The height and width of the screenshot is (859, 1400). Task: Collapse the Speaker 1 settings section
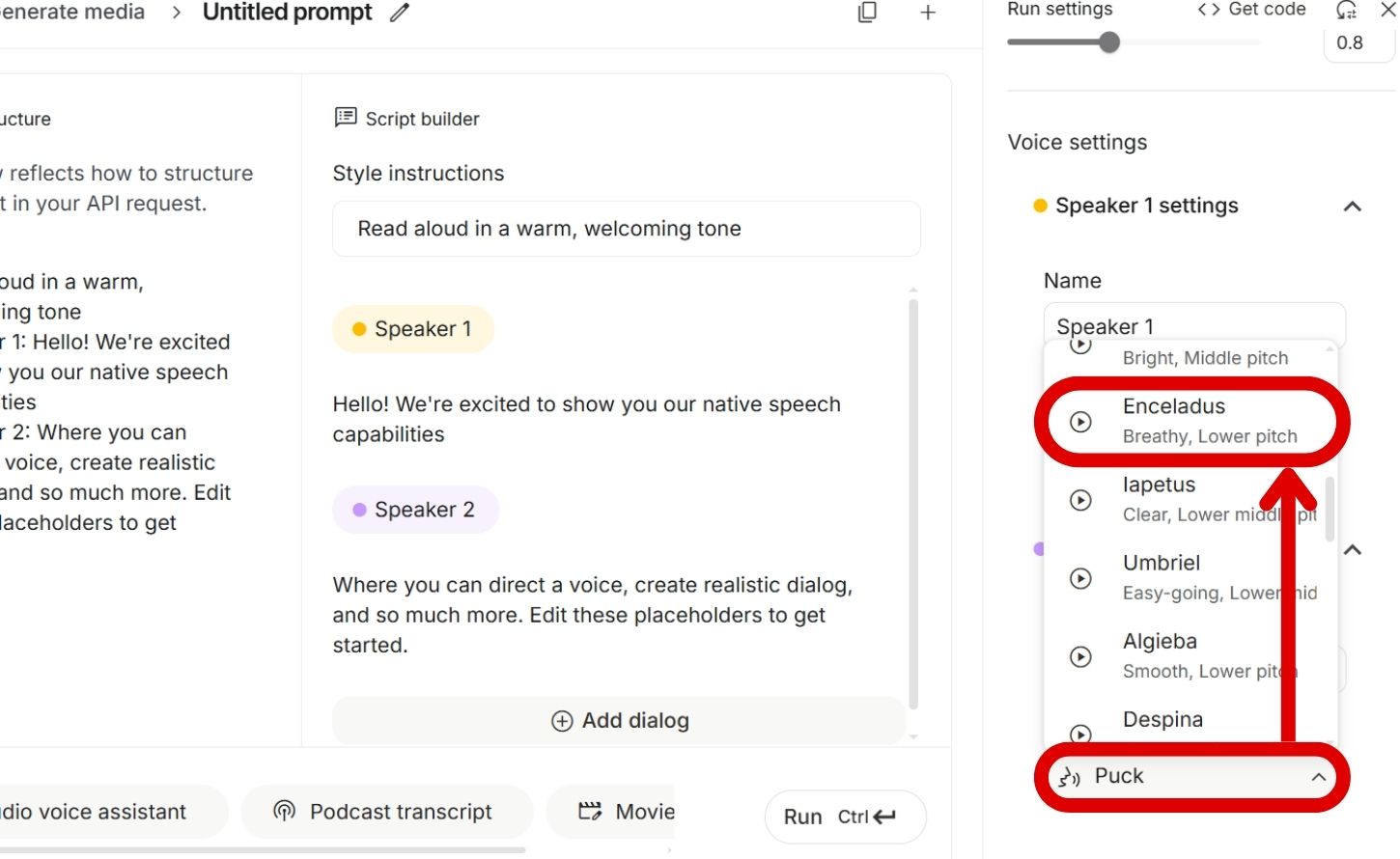(1352, 206)
